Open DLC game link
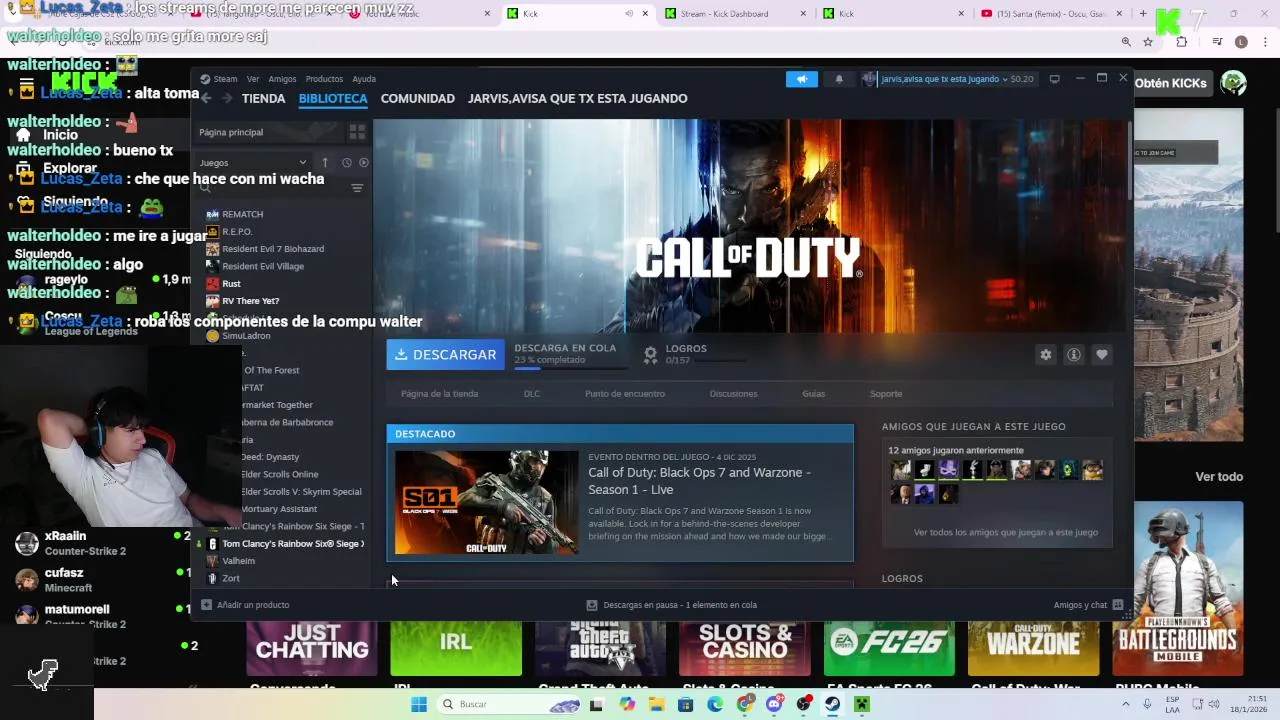This screenshot has width=1280, height=720. click(532, 393)
